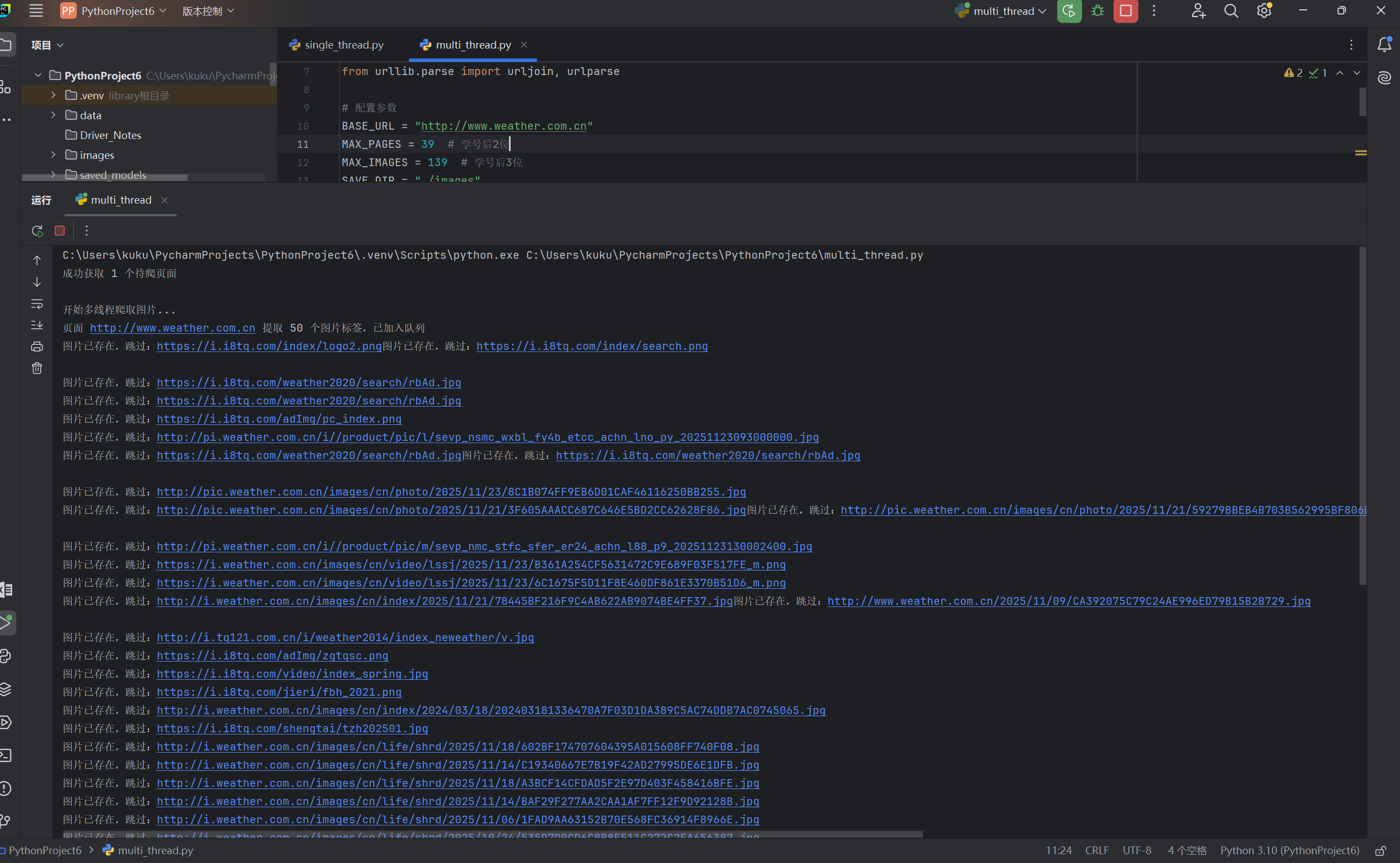
Task: Enable scroll to end of console
Action: (x=37, y=326)
